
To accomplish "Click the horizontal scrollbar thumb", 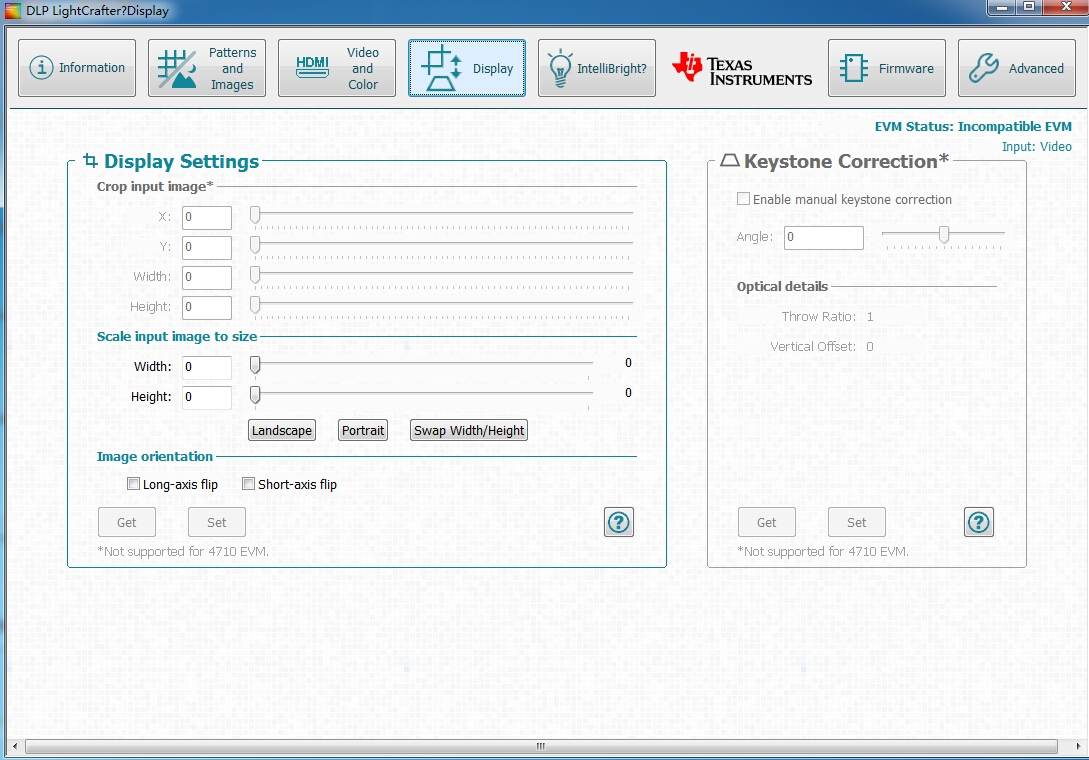I will click(x=541, y=746).
